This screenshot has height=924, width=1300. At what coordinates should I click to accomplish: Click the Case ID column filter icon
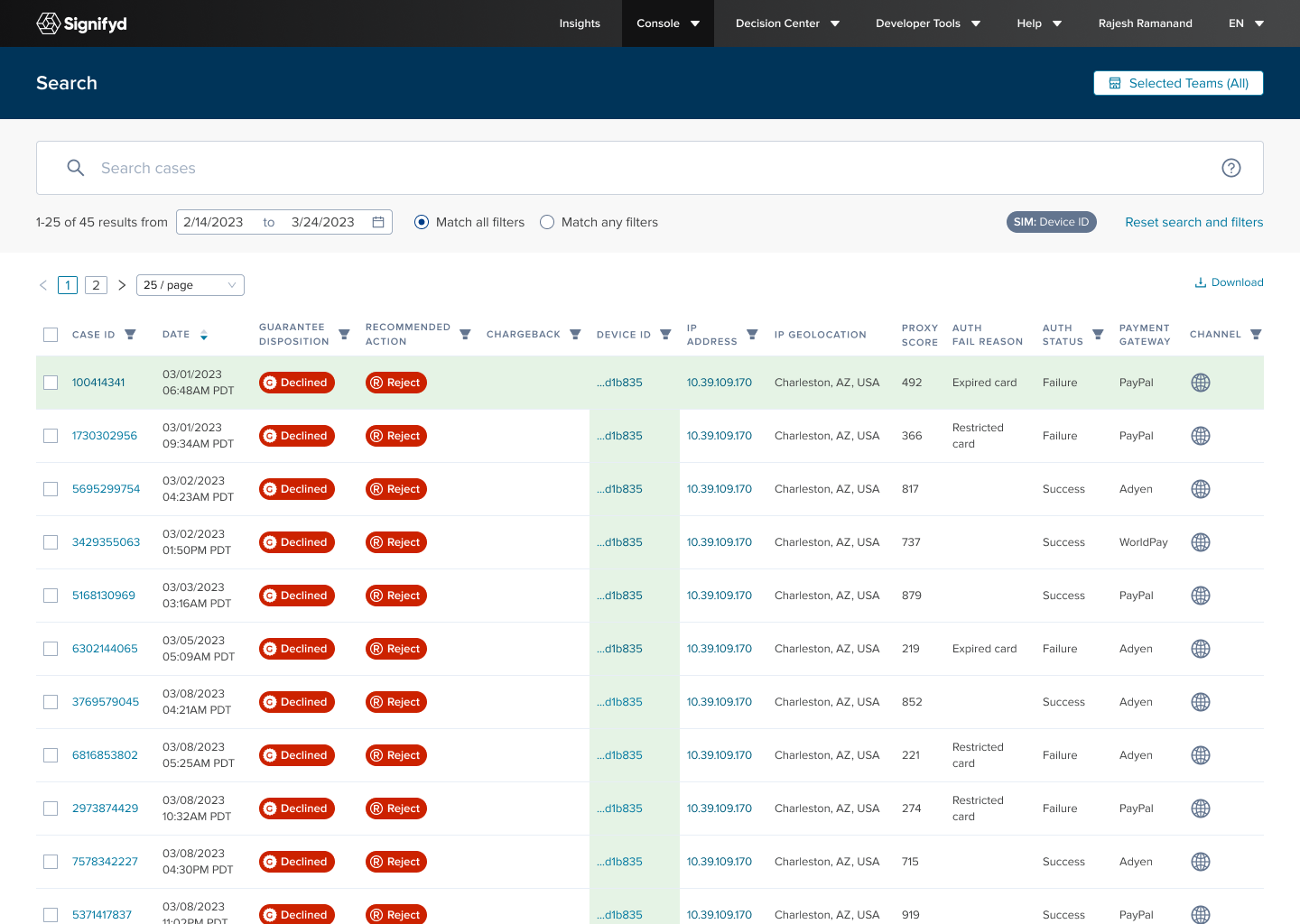[x=130, y=335]
